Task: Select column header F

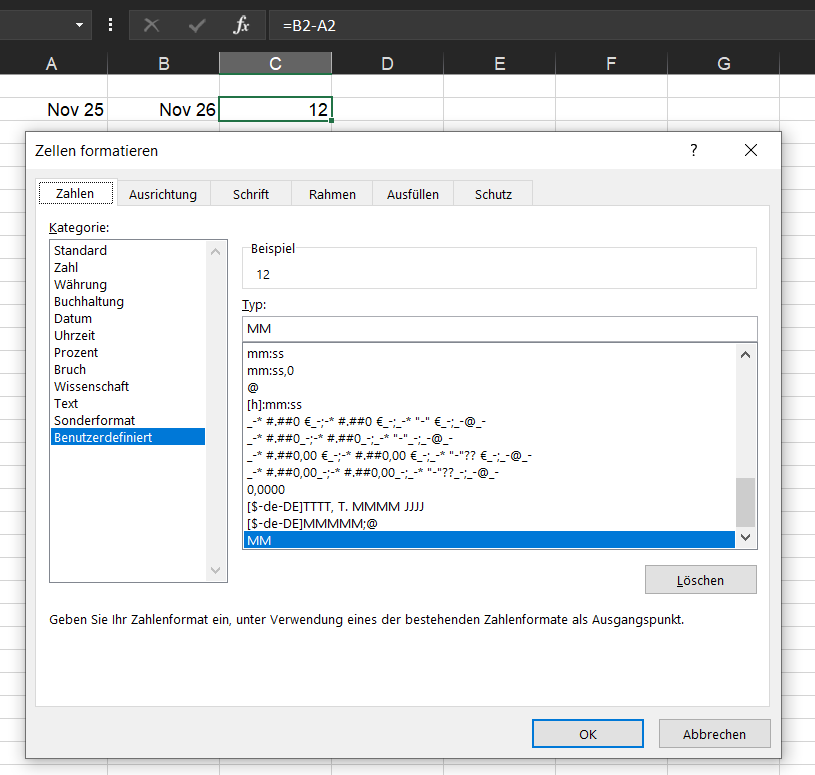Action: (611, 63)
